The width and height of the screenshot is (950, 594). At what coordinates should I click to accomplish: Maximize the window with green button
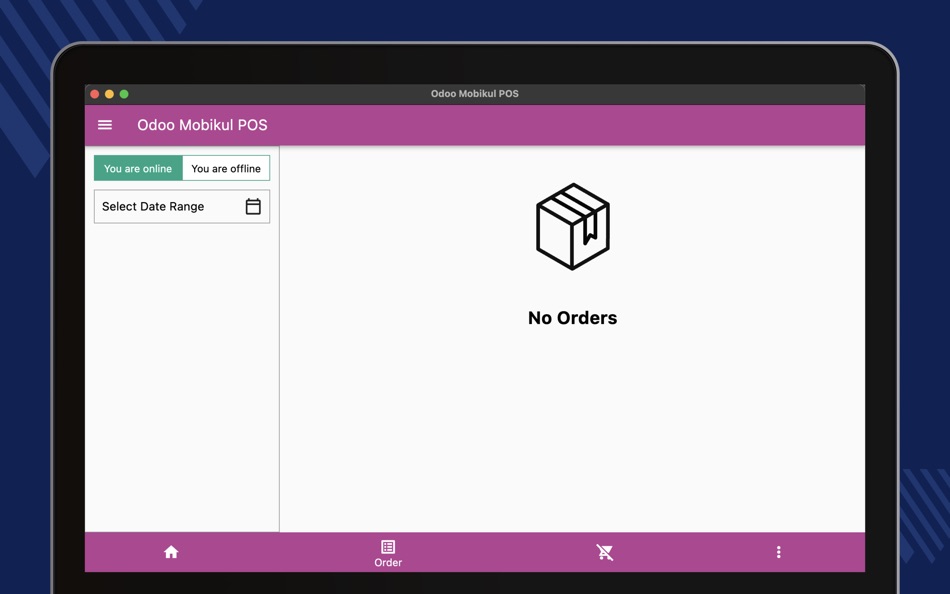coord(124,94)
